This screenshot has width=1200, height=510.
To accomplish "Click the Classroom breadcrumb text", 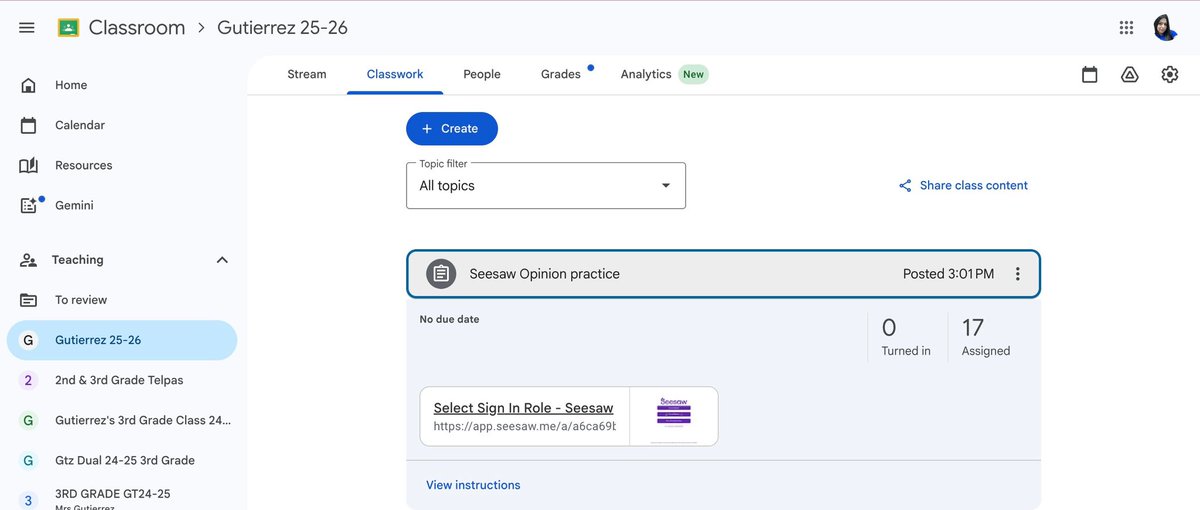I will click(137, 28).
